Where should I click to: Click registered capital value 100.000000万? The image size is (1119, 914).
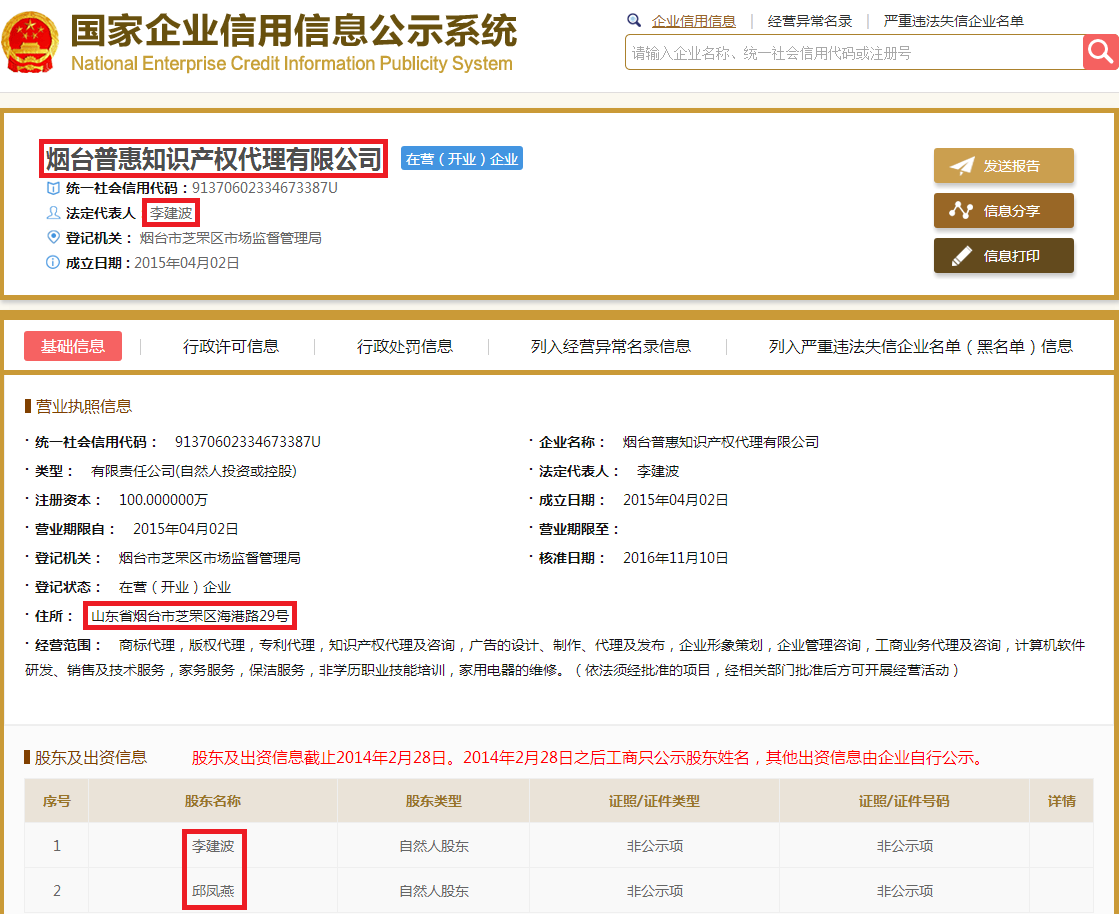click(163, 500)
